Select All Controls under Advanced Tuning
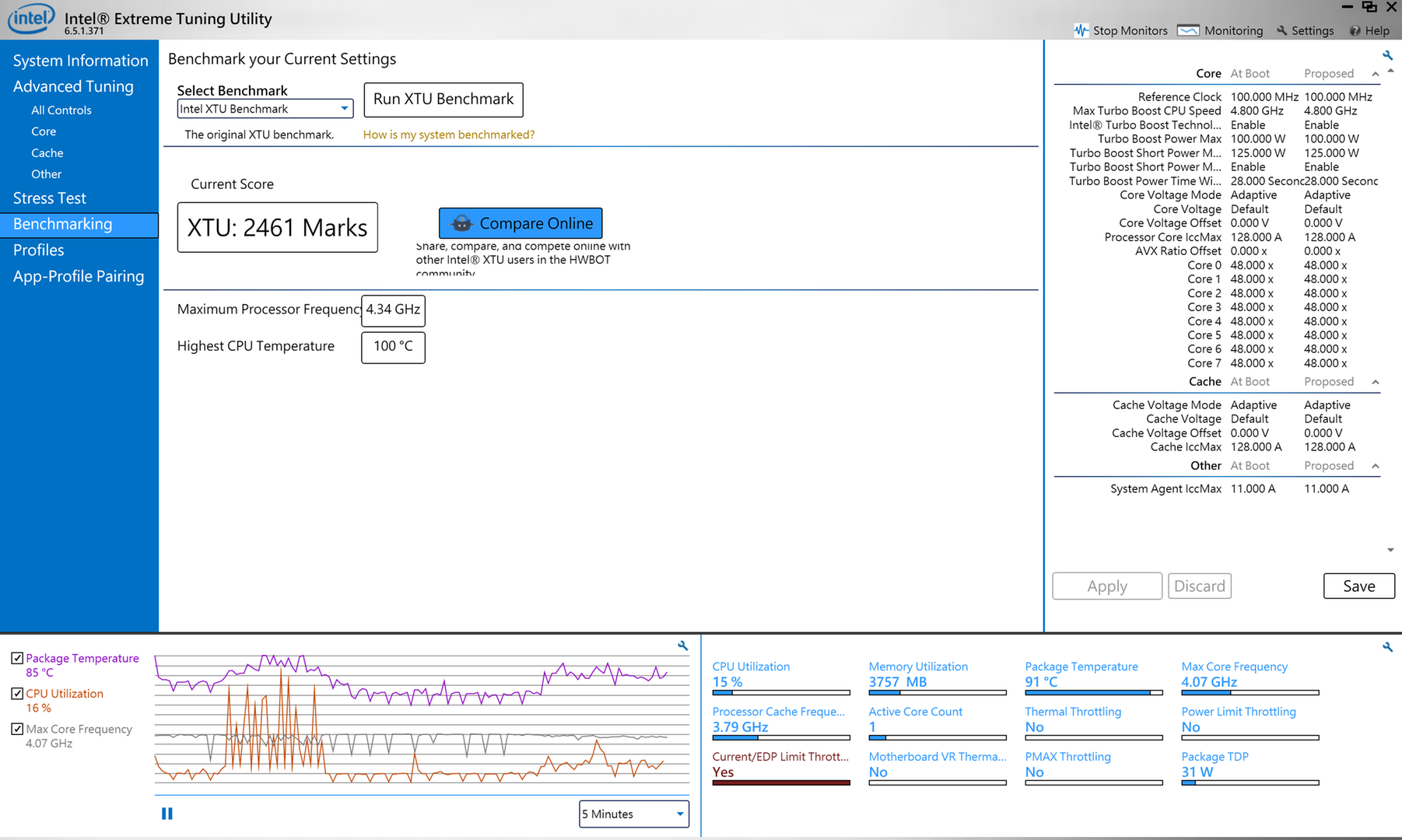1402x840 pixels. click(61, 110)
